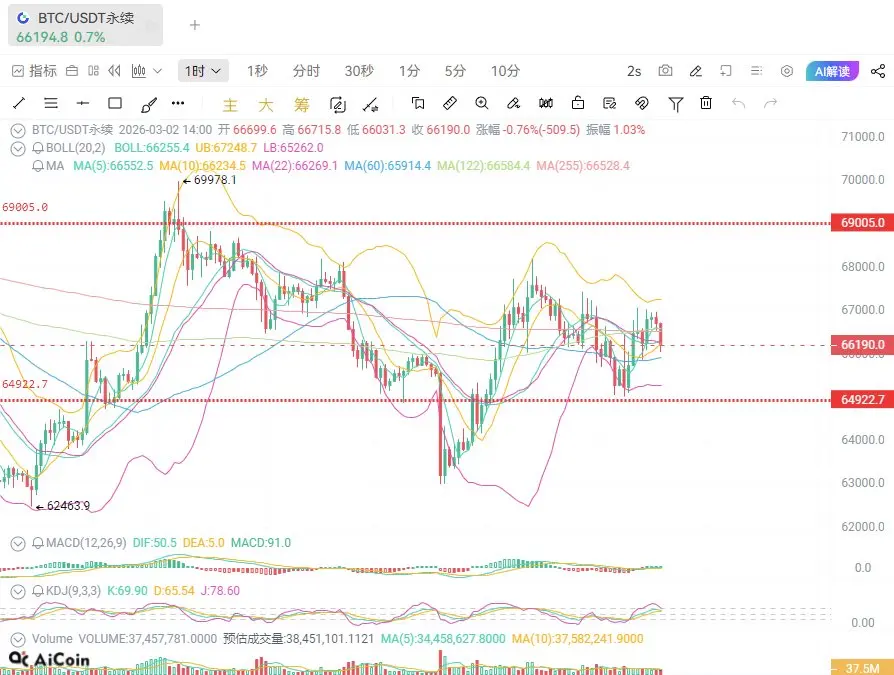Viewport: 894px width, 675px height.
Task: Click the 大 indicator button
Action: (266, 104)
